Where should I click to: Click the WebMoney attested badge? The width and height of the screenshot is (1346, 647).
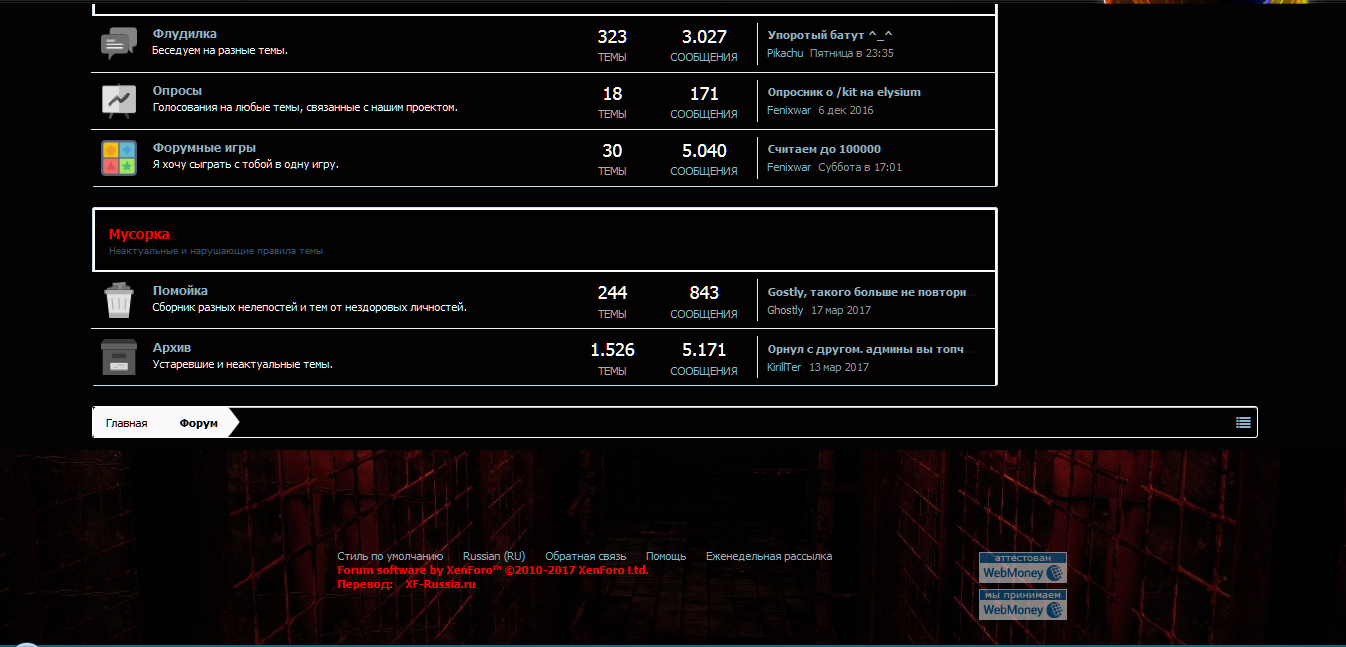(1022, 567)
